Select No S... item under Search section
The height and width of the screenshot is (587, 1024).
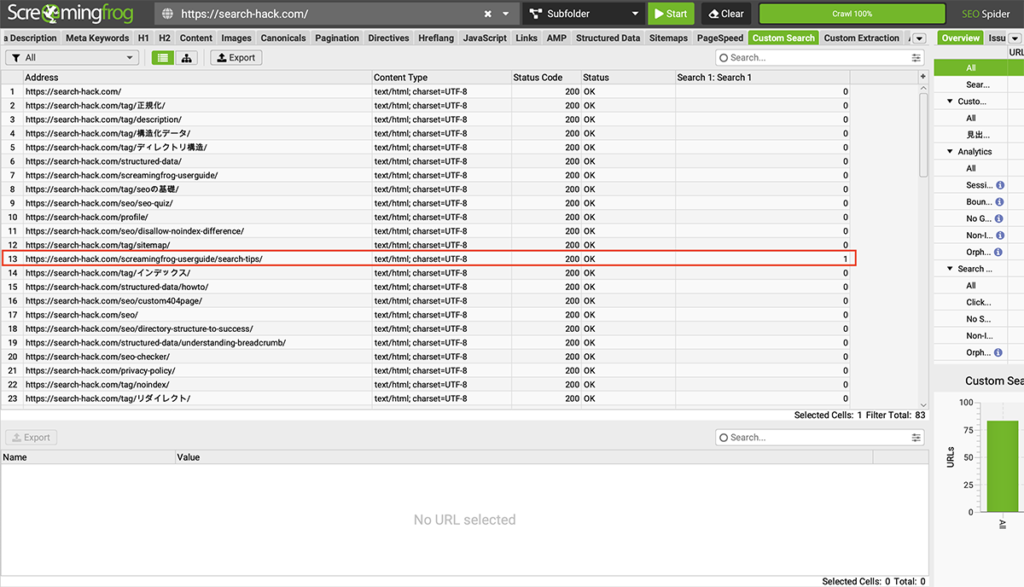tap(978, 319)
